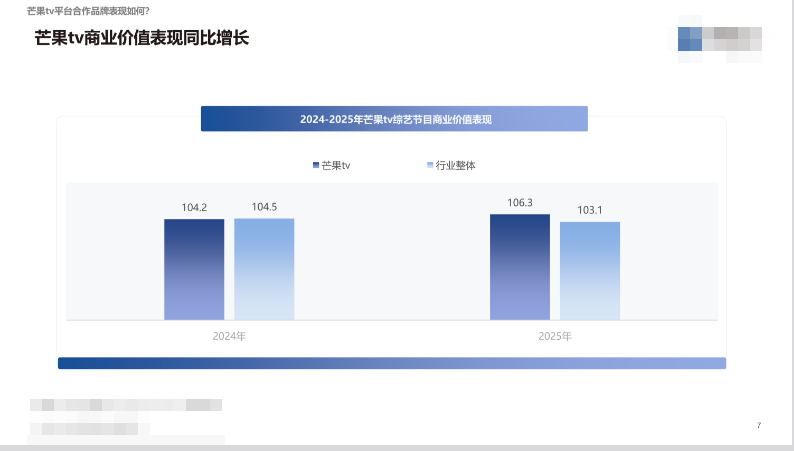Click the chart banner 2024-2025年芒果tv综艺节目商业价值表现
Image resolution: width=794 pixels, height=451 pixels.
tap(394, 119)
